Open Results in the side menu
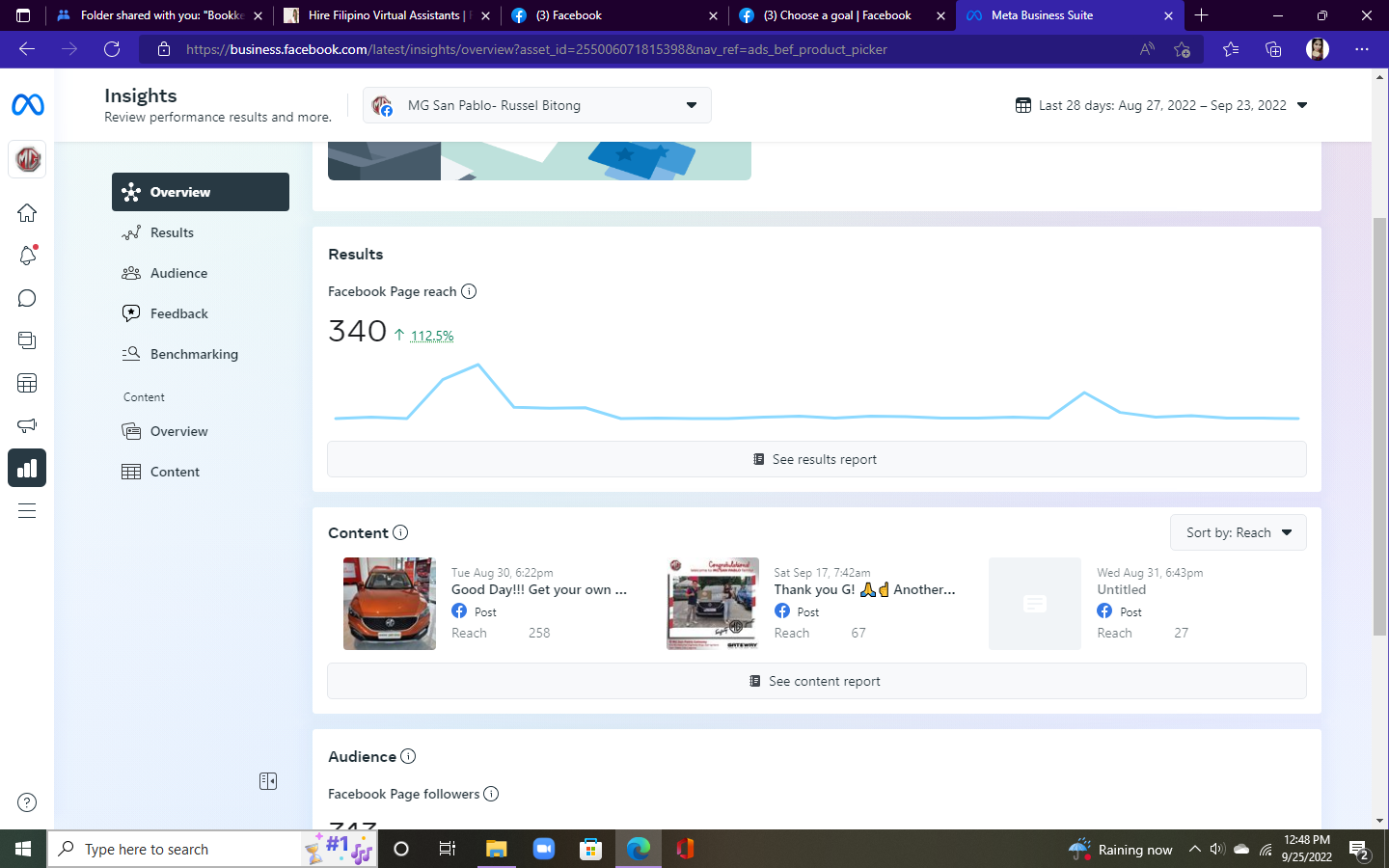The height and width of the screenshot is (868, 1389). click(x=201, y=232)
